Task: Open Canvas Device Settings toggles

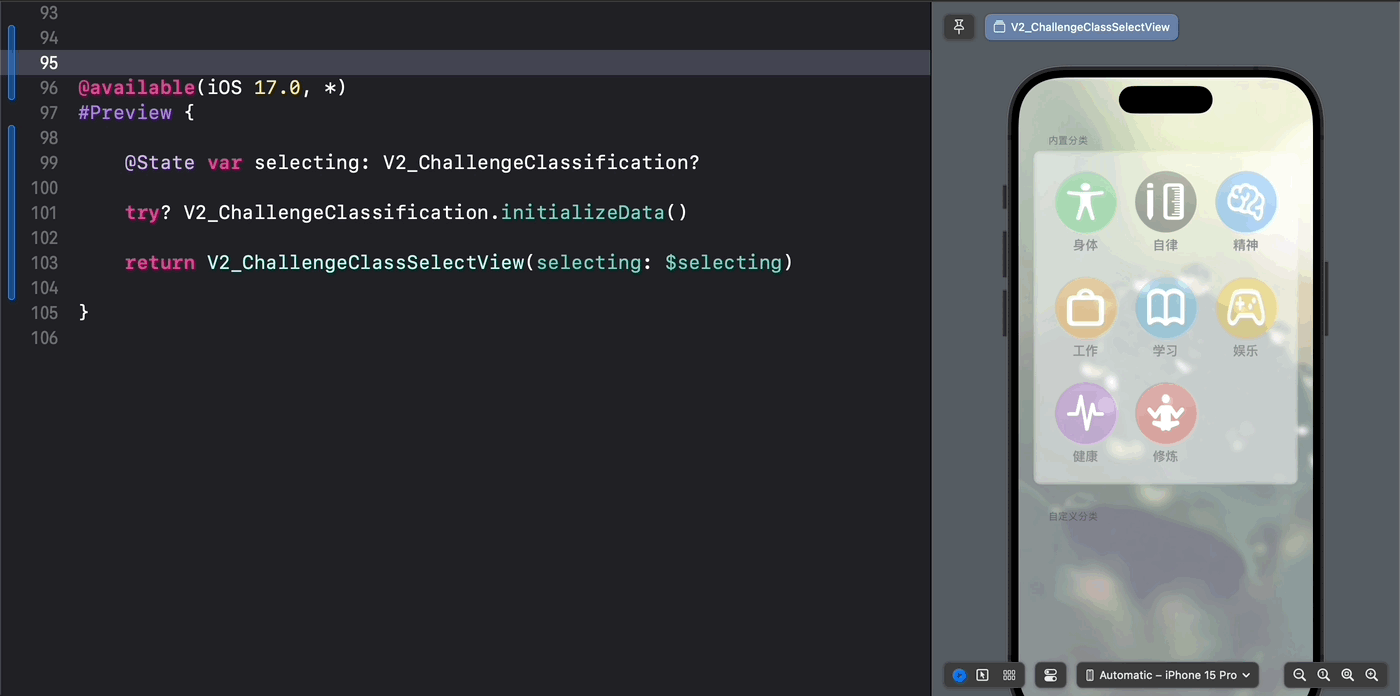Action: click(1050, 675)
